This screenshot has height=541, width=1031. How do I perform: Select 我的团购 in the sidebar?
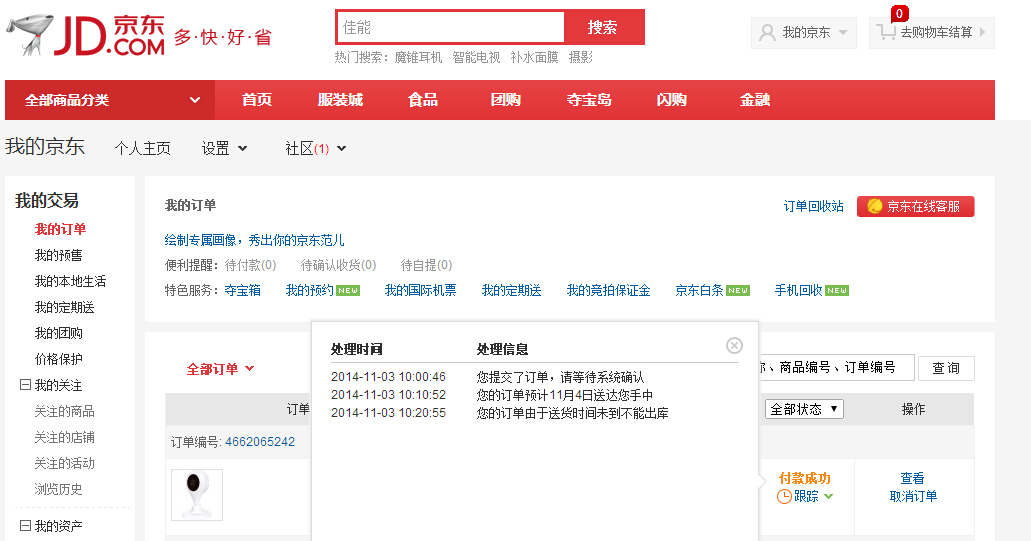[59, 333]
